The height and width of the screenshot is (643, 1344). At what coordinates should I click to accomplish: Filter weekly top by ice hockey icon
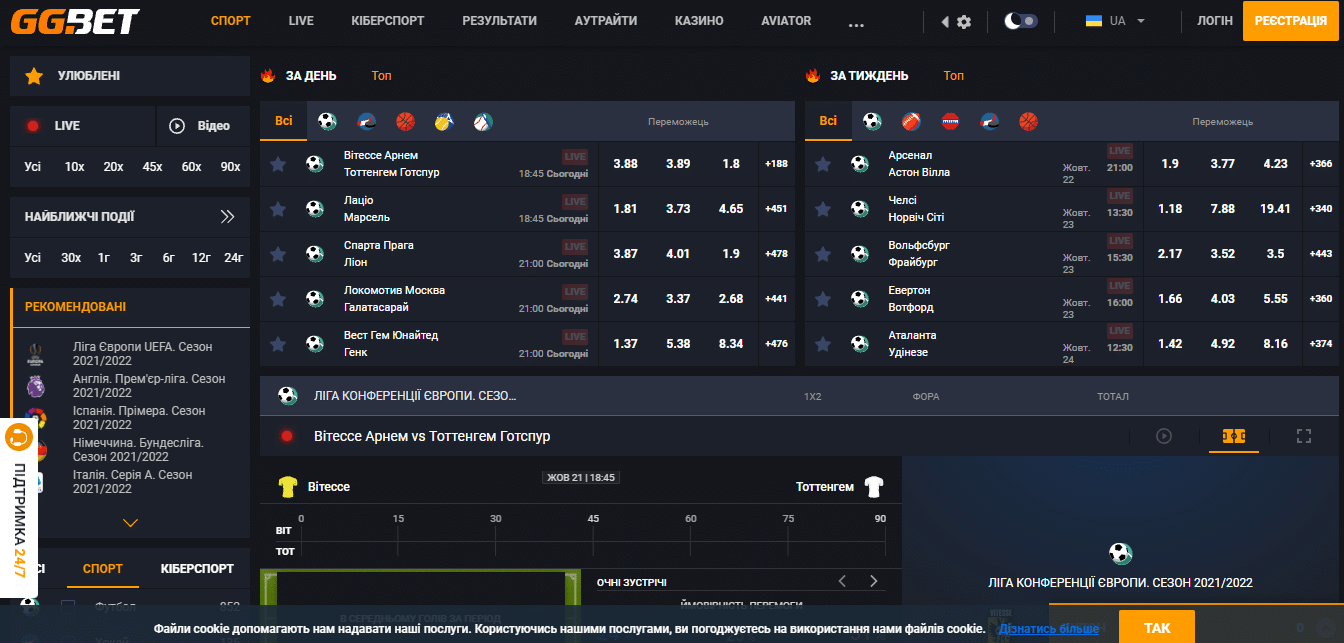pyautogui.click(x=989, y=122)
